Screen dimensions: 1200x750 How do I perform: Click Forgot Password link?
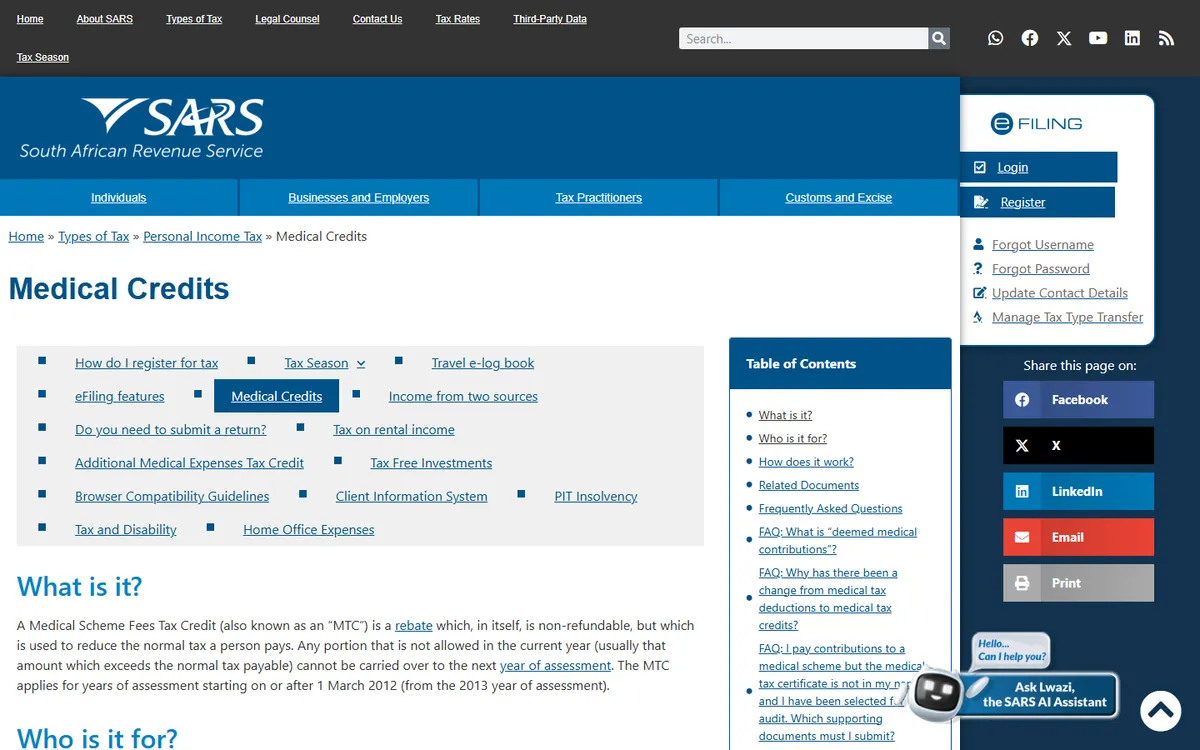[x=1040, y=269]
